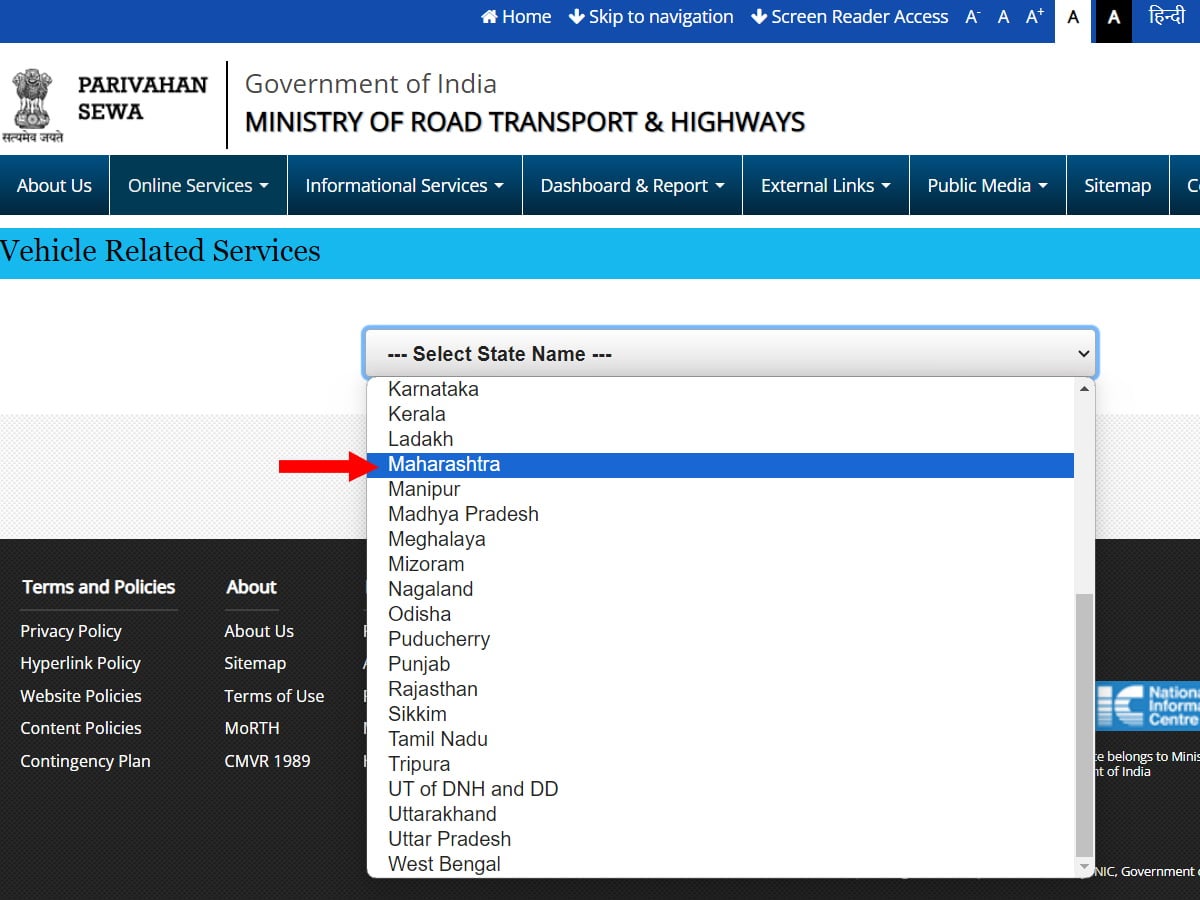Screen dimensions: 1200x900
Task: Increase font size with A+ button
Action: click(1035, 17)
